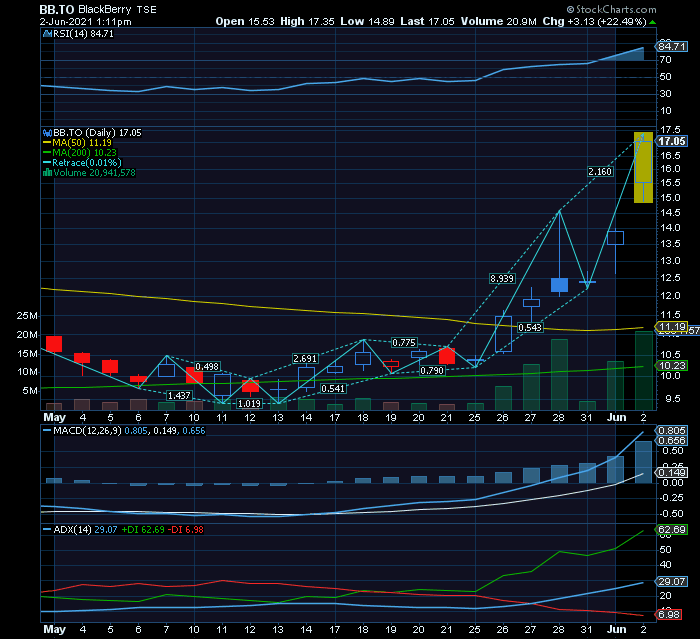Click the 2.160 retracement label
The width and height of the screenshot is (700, 639).
(x=600, y=171)
